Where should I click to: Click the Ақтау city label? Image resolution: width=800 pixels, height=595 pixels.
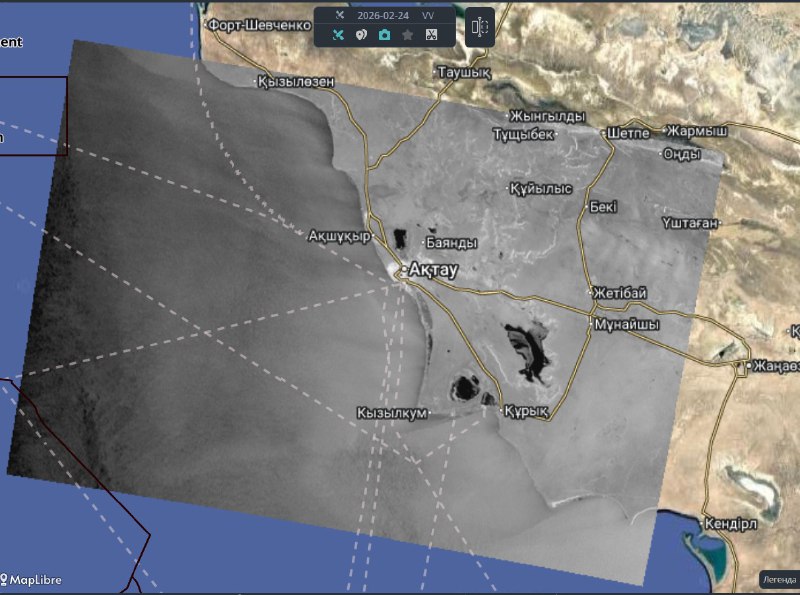pyautogui.click(x=430, y=270)
